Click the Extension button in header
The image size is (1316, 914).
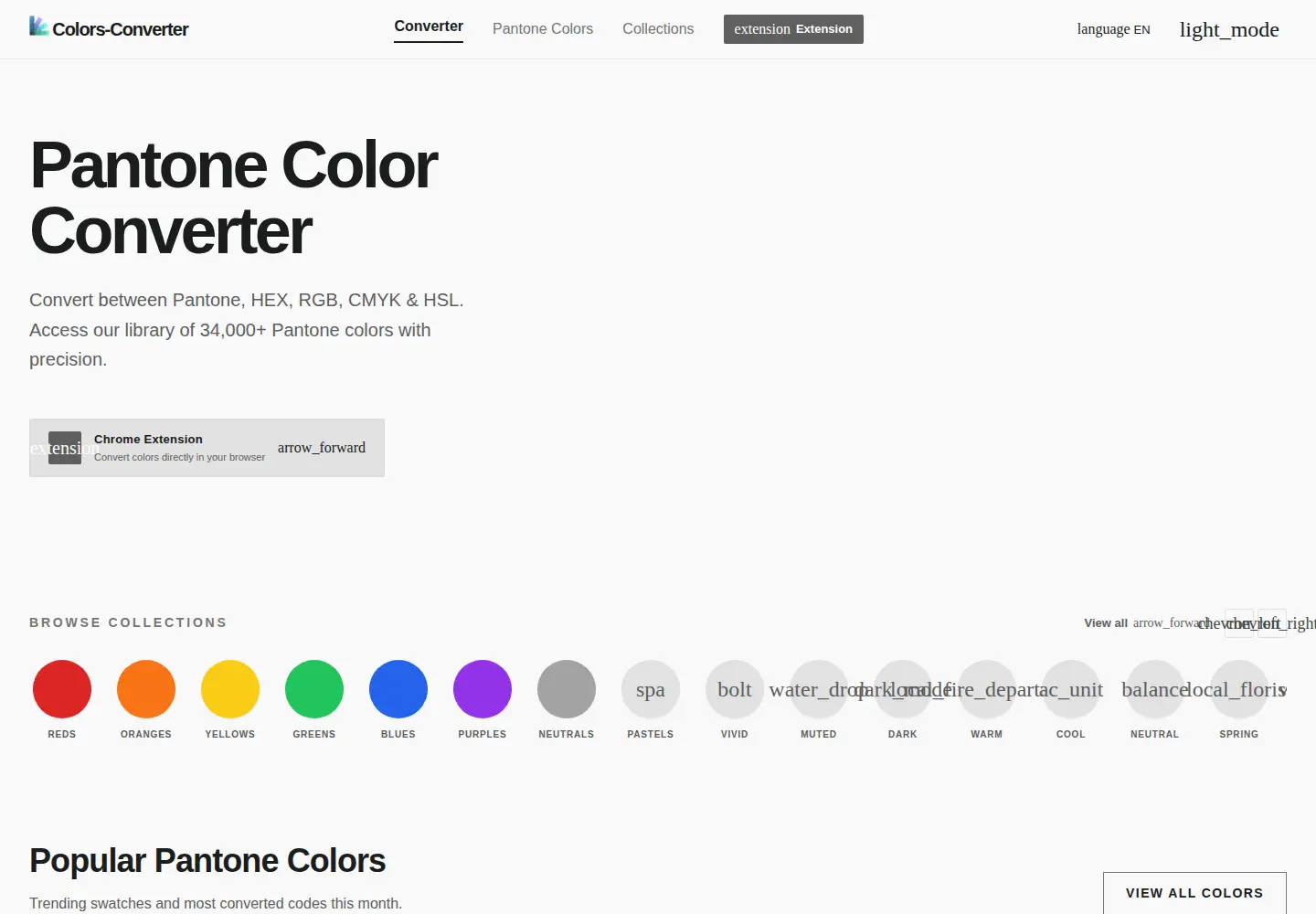pos(793,29)
